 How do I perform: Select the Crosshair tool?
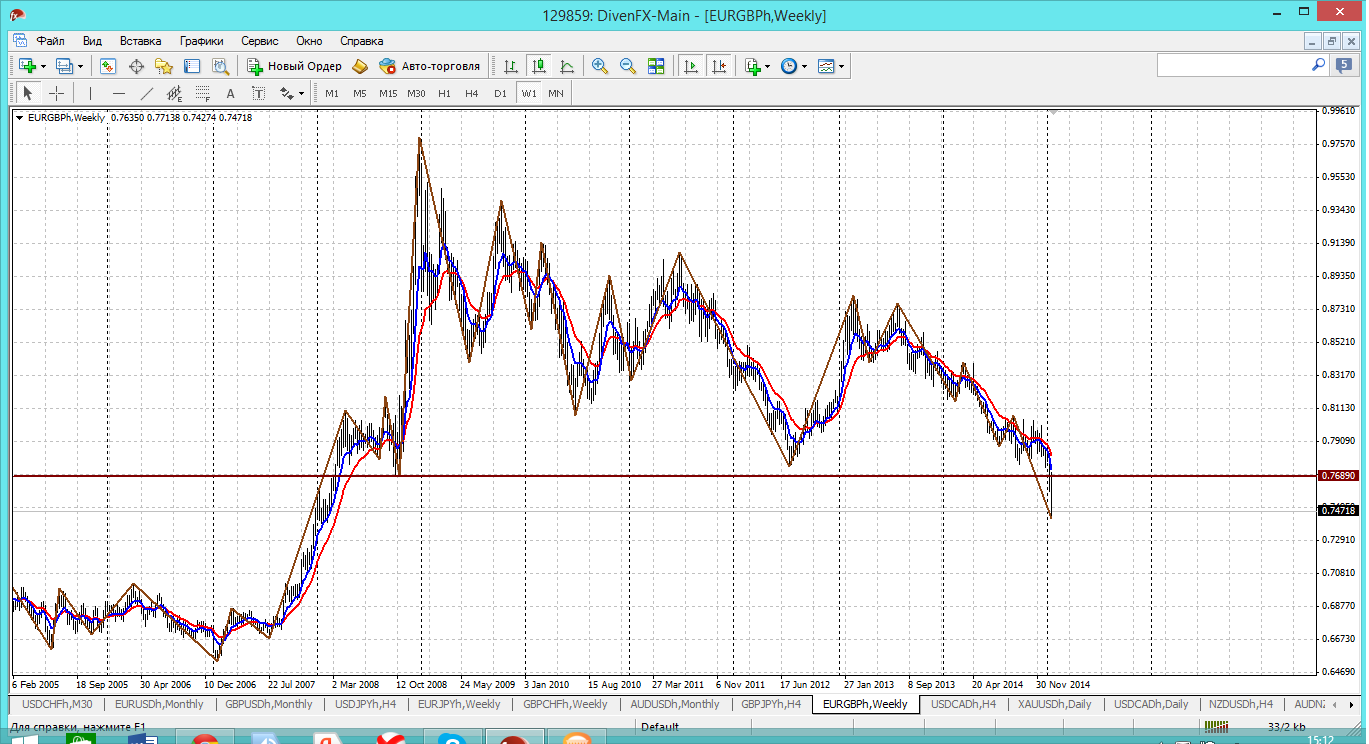click(x=57, y=93)
